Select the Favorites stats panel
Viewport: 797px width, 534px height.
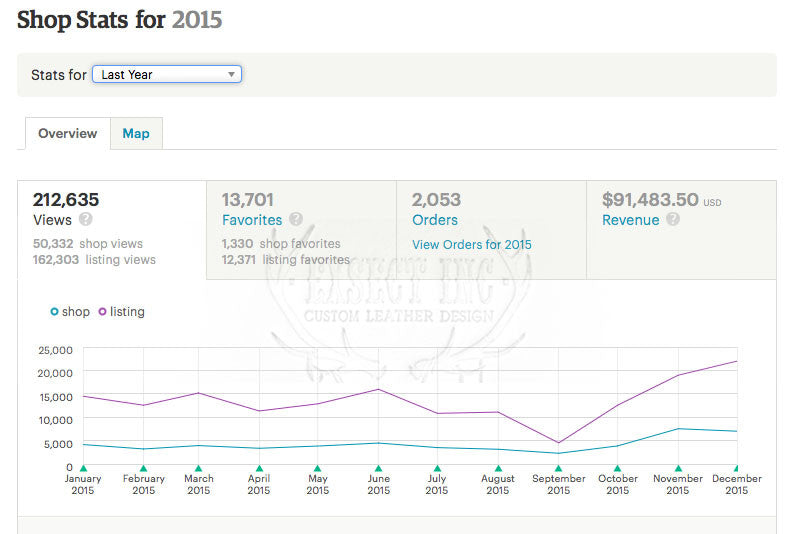[301, 230]
